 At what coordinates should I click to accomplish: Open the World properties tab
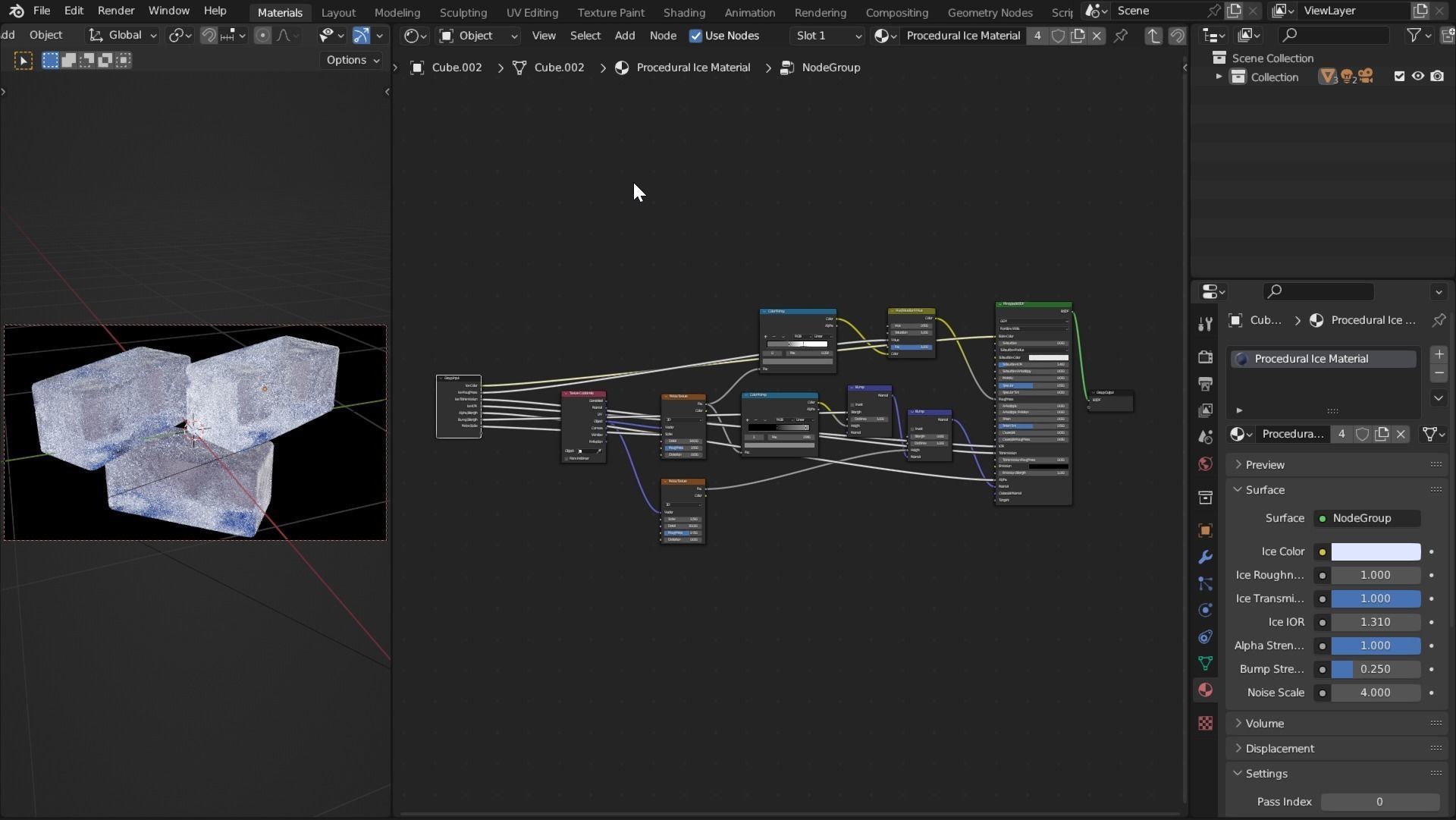coord(1205,463)
